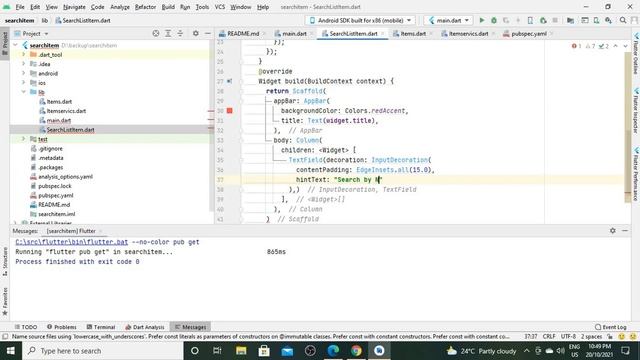
Task: Click the red error indicator count
Action: 576,46
